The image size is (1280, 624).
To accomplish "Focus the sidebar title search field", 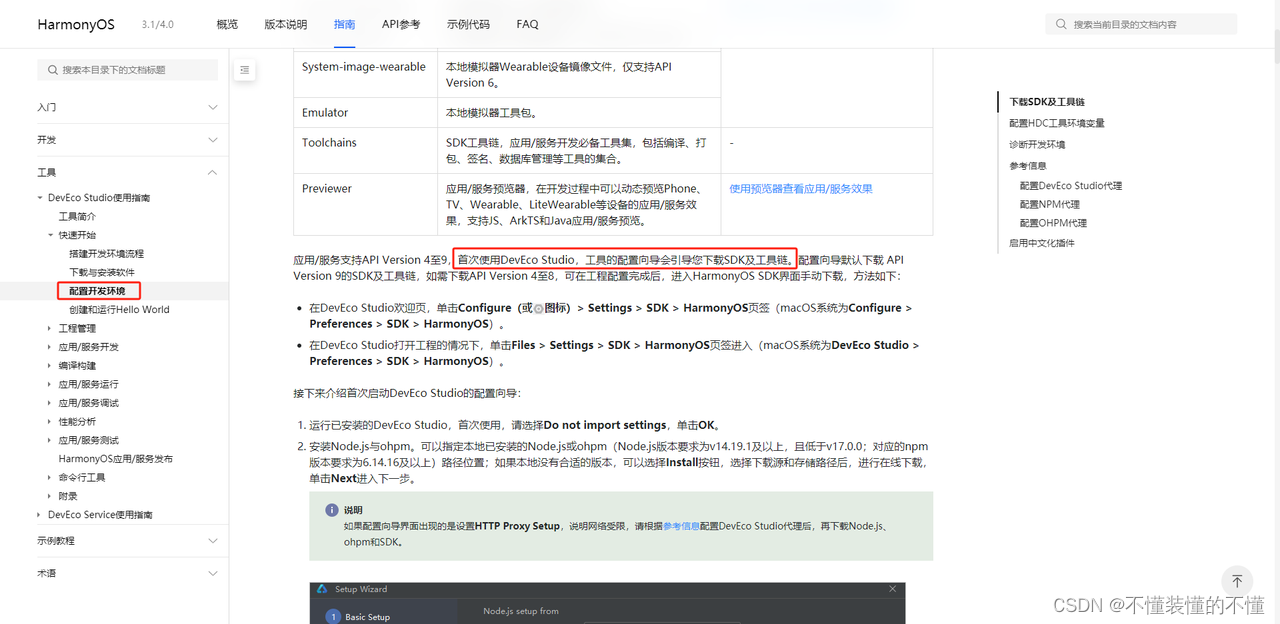I will [x=127, y=70].
